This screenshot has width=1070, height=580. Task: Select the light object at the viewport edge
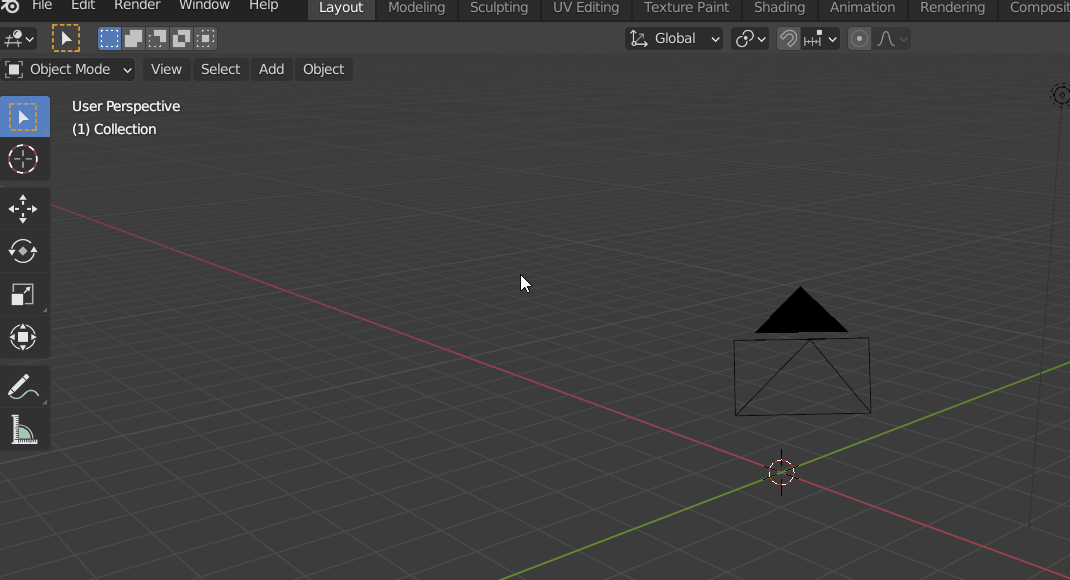point(1061,95)
